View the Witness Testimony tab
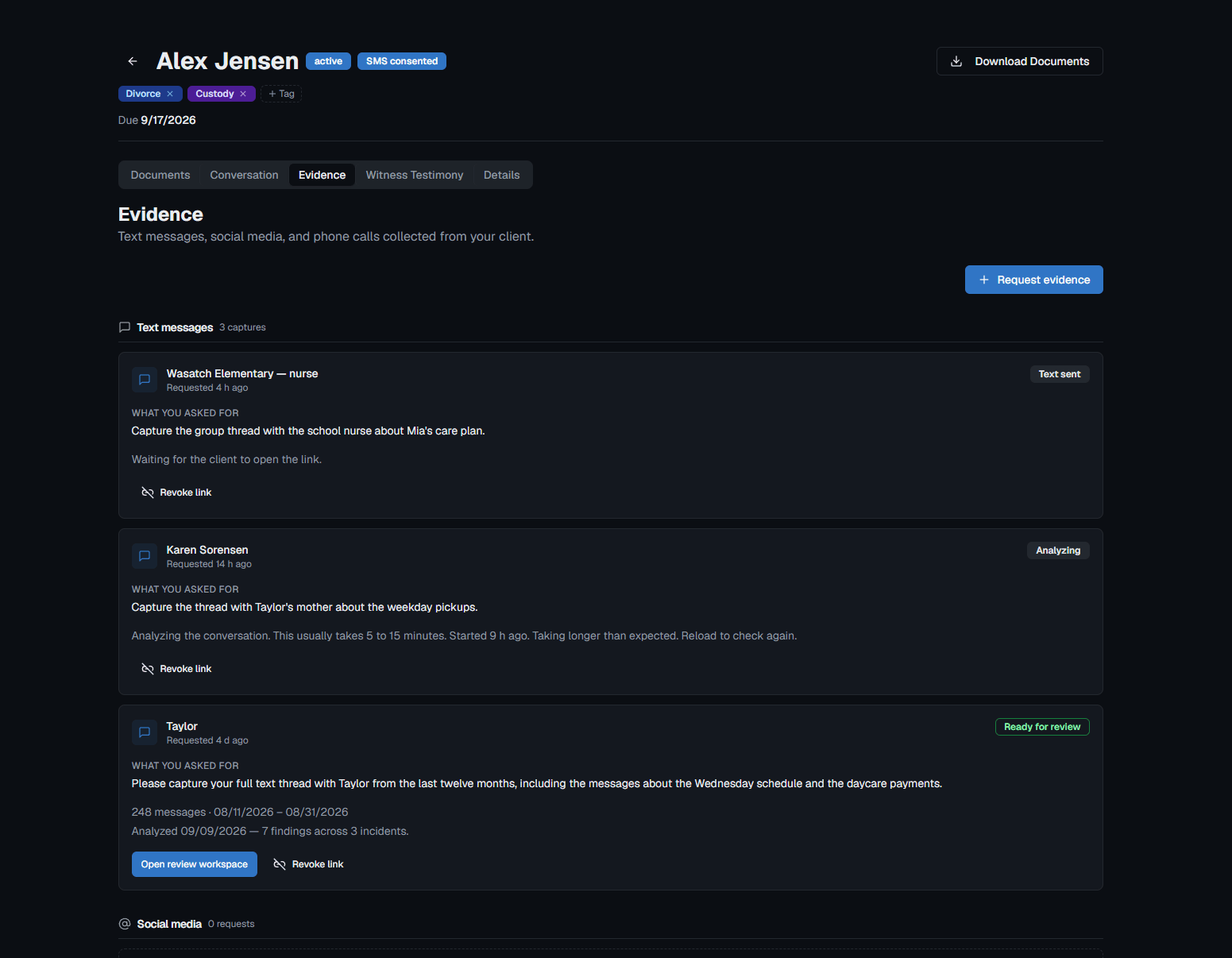The width and height of the screenshot is (1232, 958). (415, 175)
